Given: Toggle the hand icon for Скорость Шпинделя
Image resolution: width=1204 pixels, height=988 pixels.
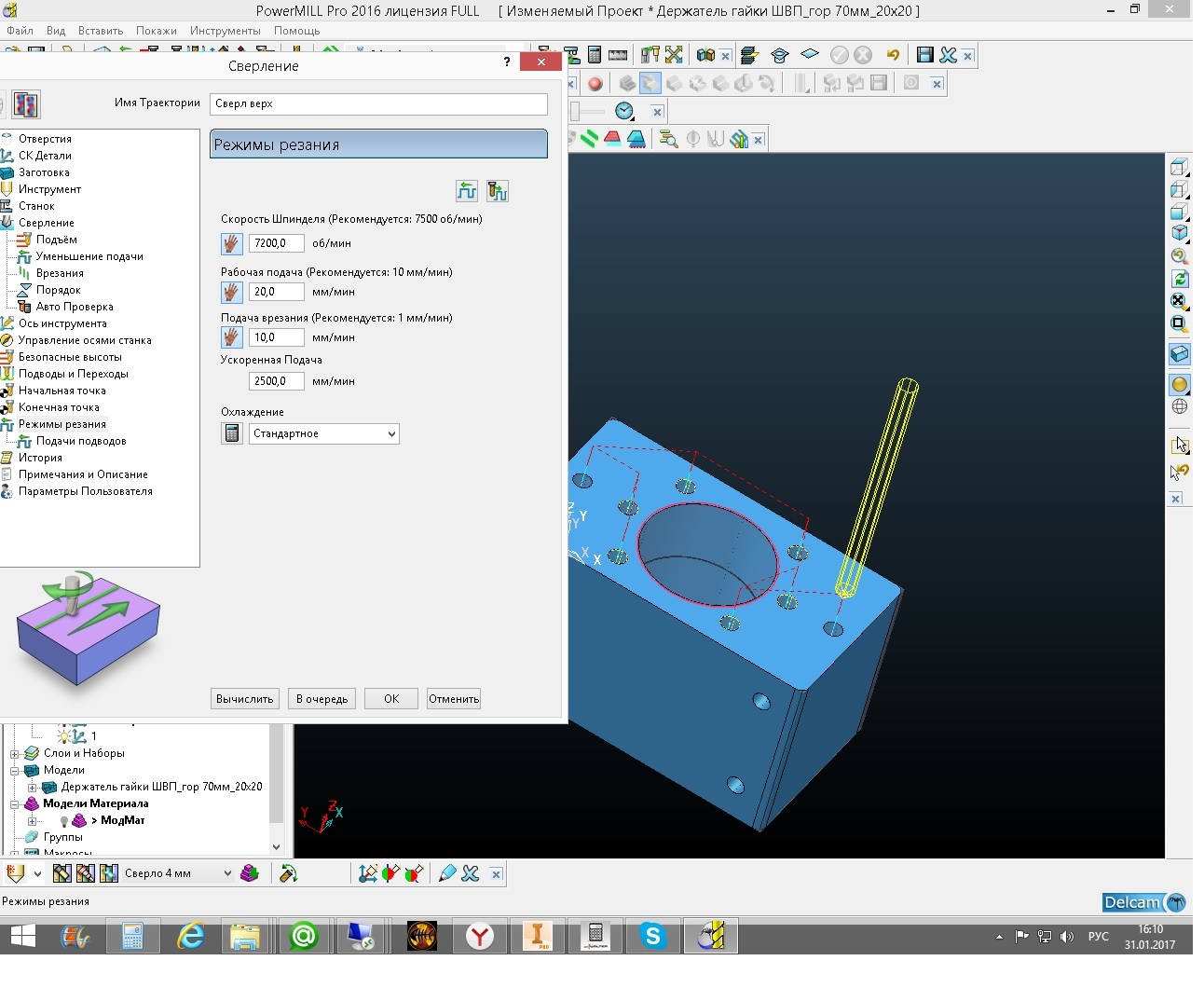Looking at the screenshot, I should (x=232, y=243).
